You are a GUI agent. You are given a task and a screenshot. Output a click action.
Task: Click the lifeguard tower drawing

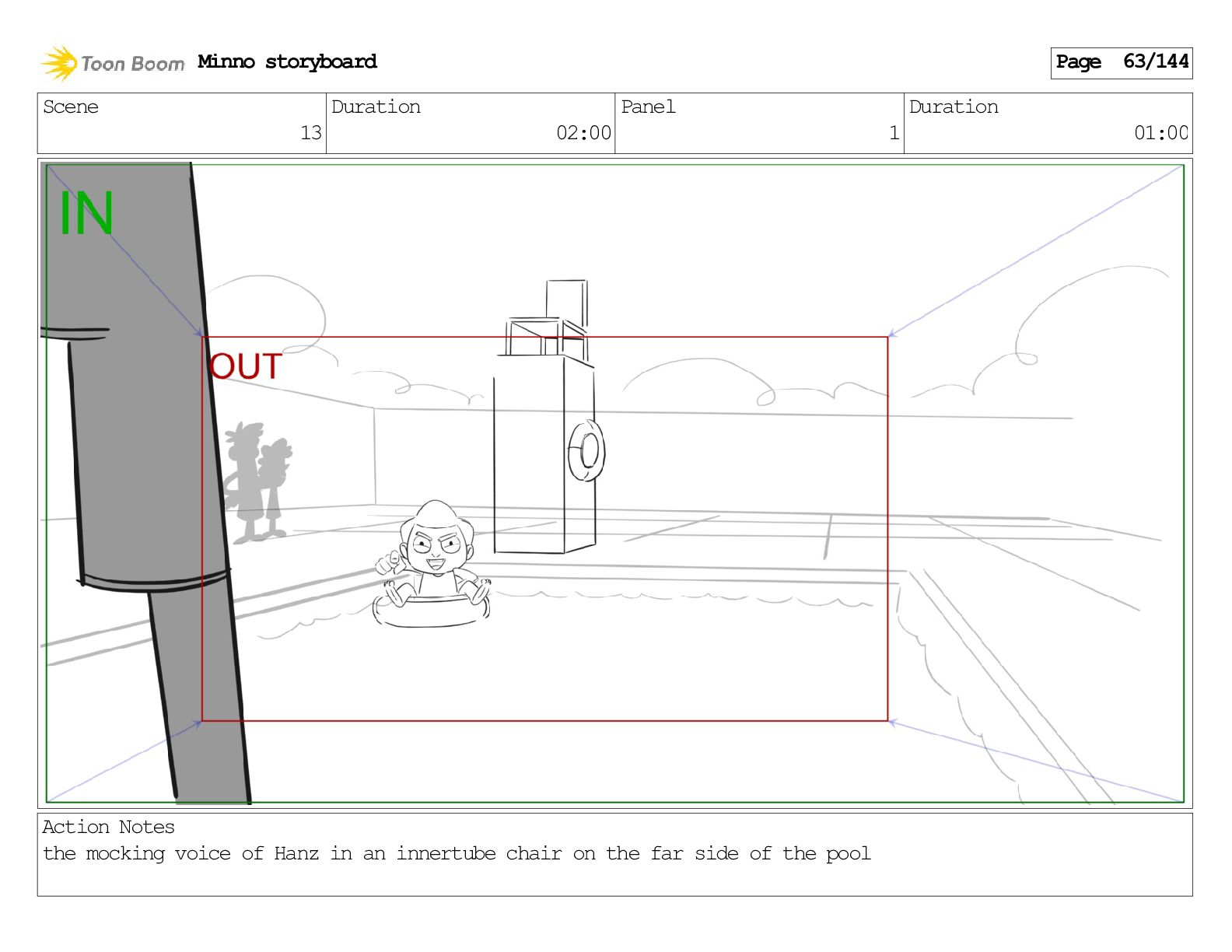(544, 418)
